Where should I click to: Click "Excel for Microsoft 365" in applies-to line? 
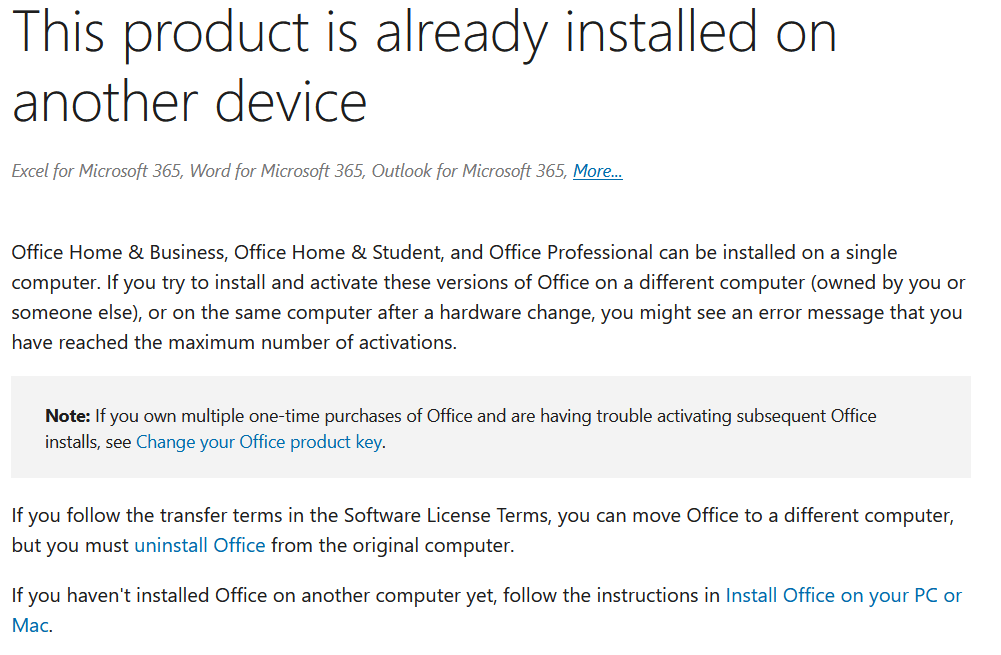96,171
